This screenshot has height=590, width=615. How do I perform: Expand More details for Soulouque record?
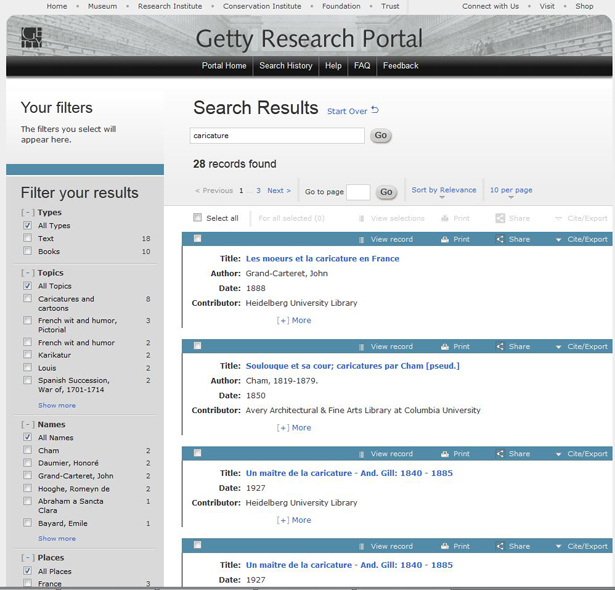click(294, 428)
